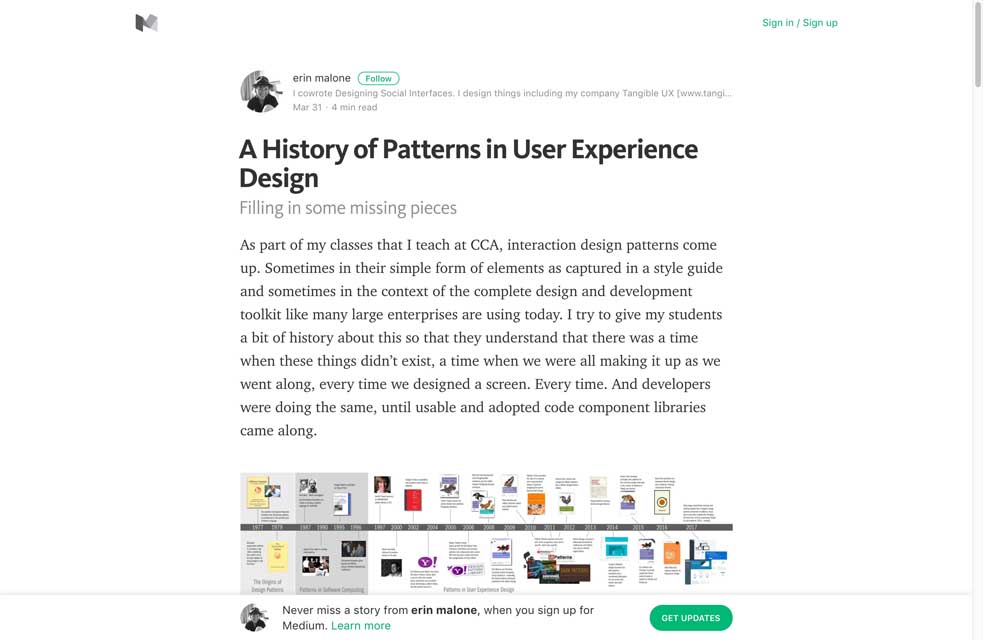The image size is (983, 640).
Task: Follow the Learn more link in the banner
Action: pyautogui.click(x=360, y=626)
